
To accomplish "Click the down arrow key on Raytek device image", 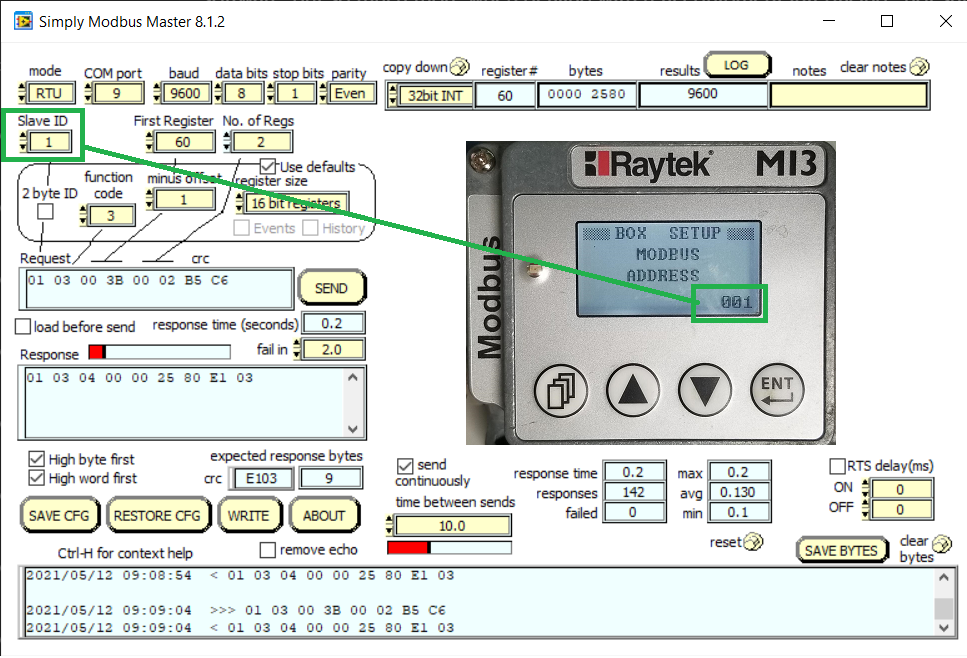I will [x=705, y=391].
